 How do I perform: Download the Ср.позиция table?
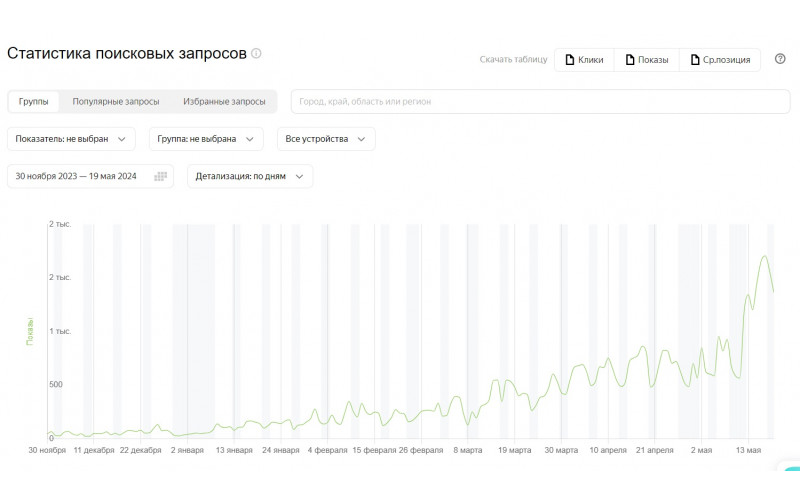click(x=720, y=60)
